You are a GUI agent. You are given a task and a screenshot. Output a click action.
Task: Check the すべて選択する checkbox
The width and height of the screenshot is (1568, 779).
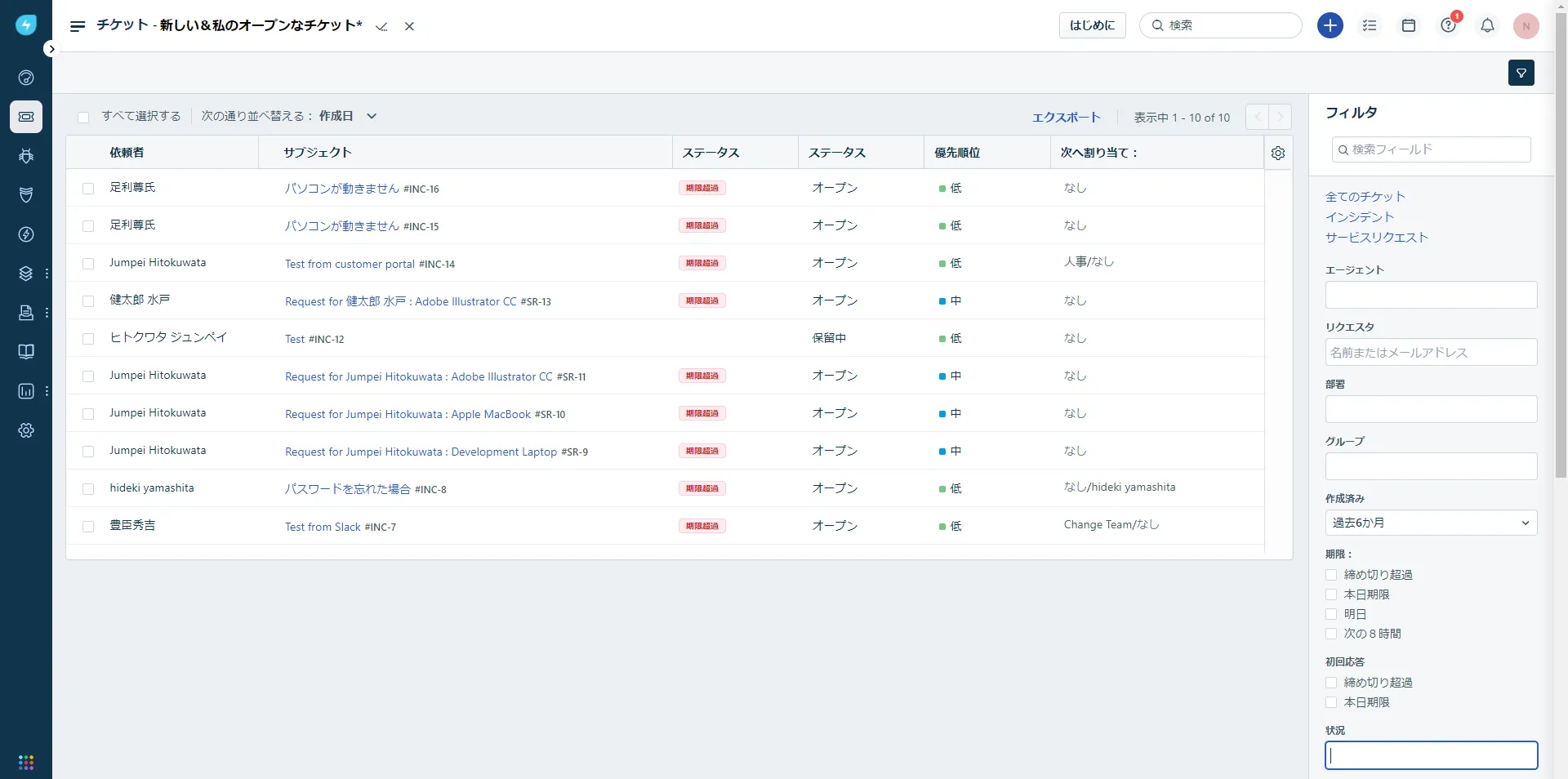(x=83, y=118)
